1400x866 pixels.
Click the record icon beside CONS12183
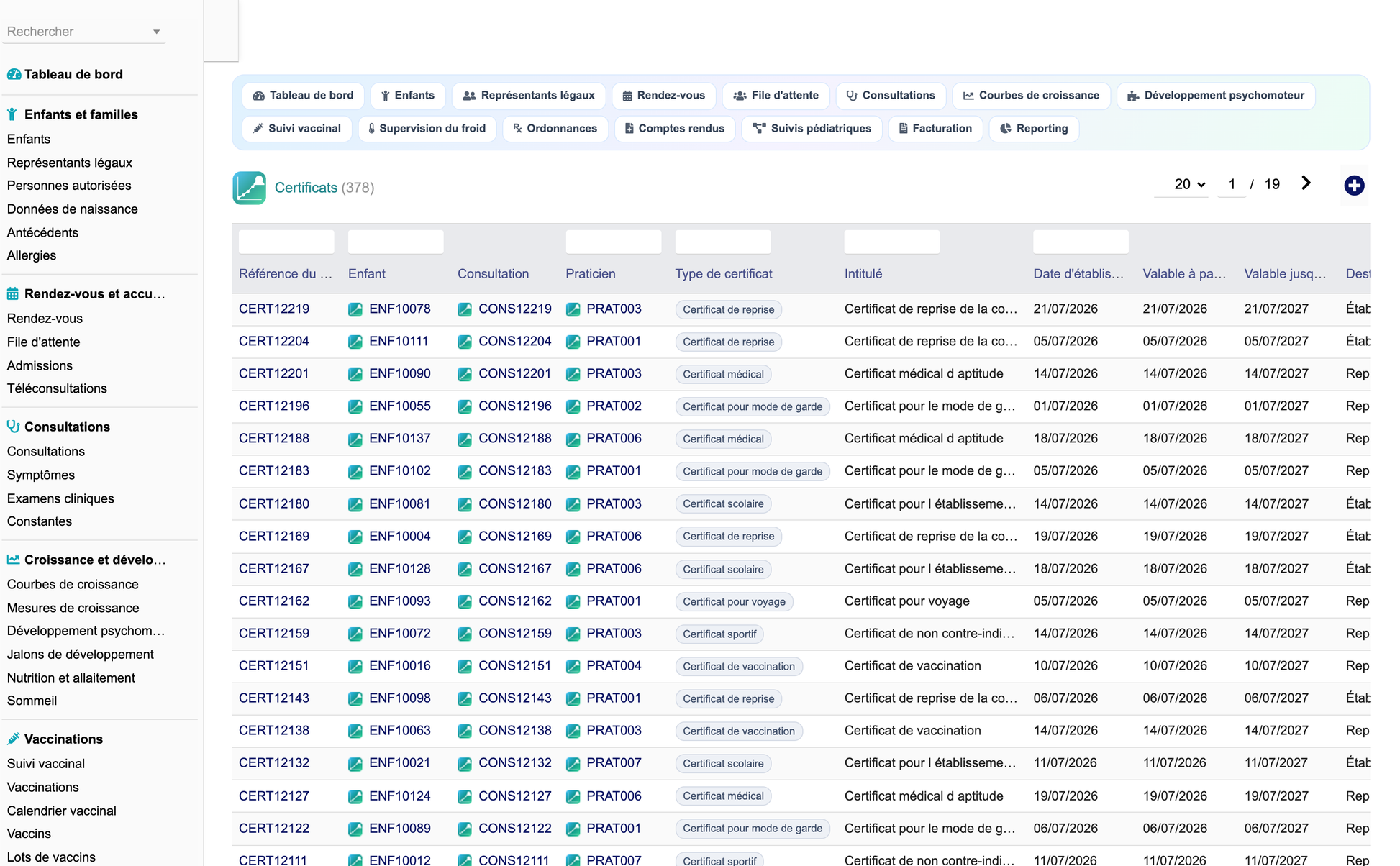(x=465, y=471)
